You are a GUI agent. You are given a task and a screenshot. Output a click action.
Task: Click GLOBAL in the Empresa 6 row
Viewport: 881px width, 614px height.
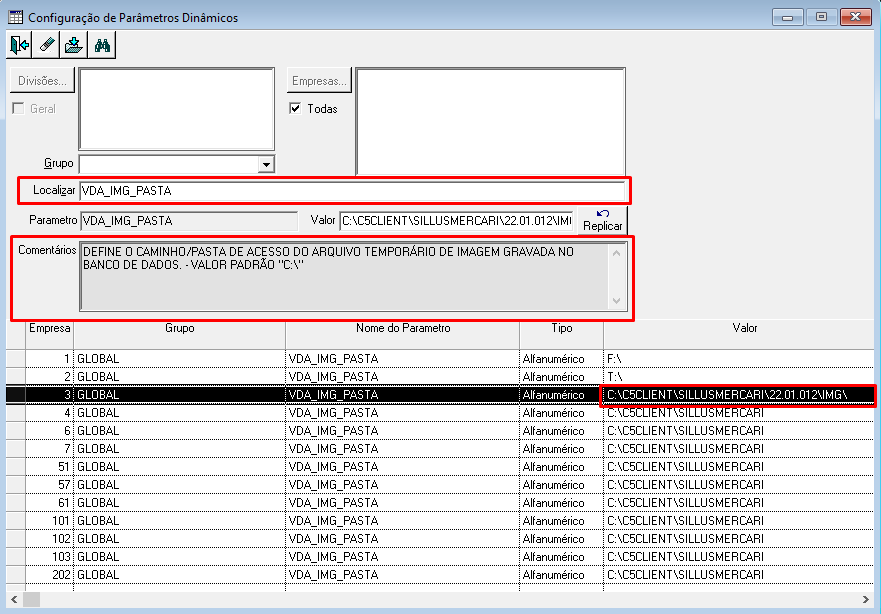(x=179, y=431)
